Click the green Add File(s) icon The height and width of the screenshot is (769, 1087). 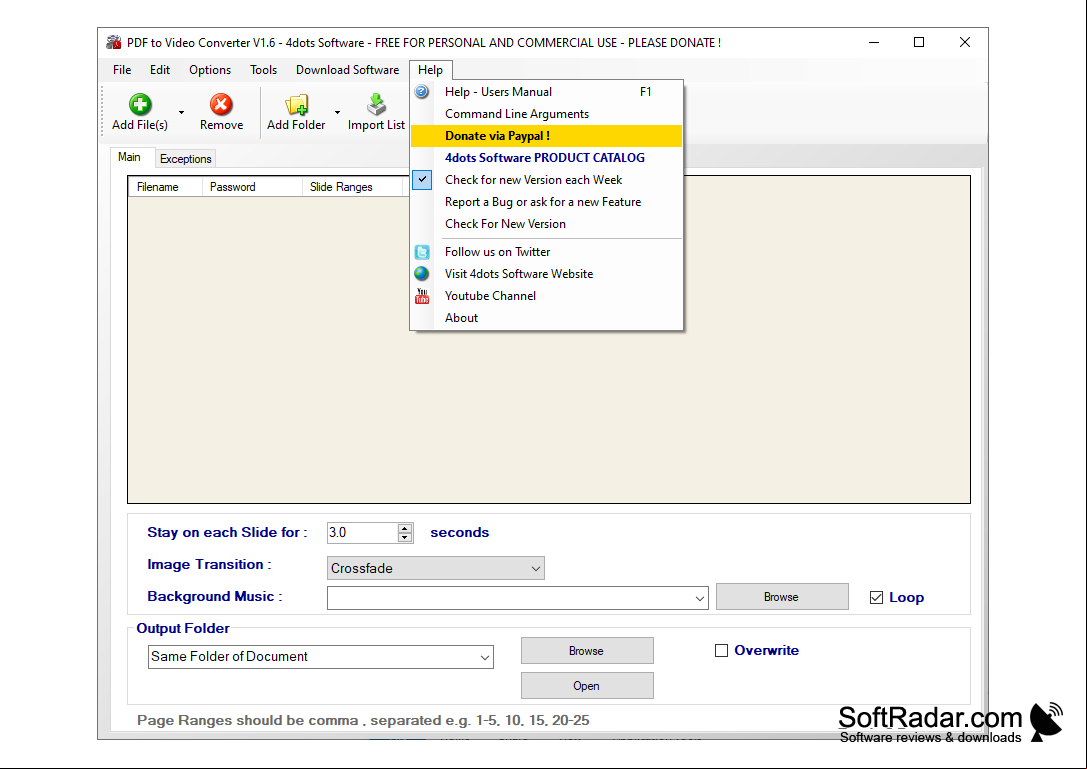coord(140,104)
